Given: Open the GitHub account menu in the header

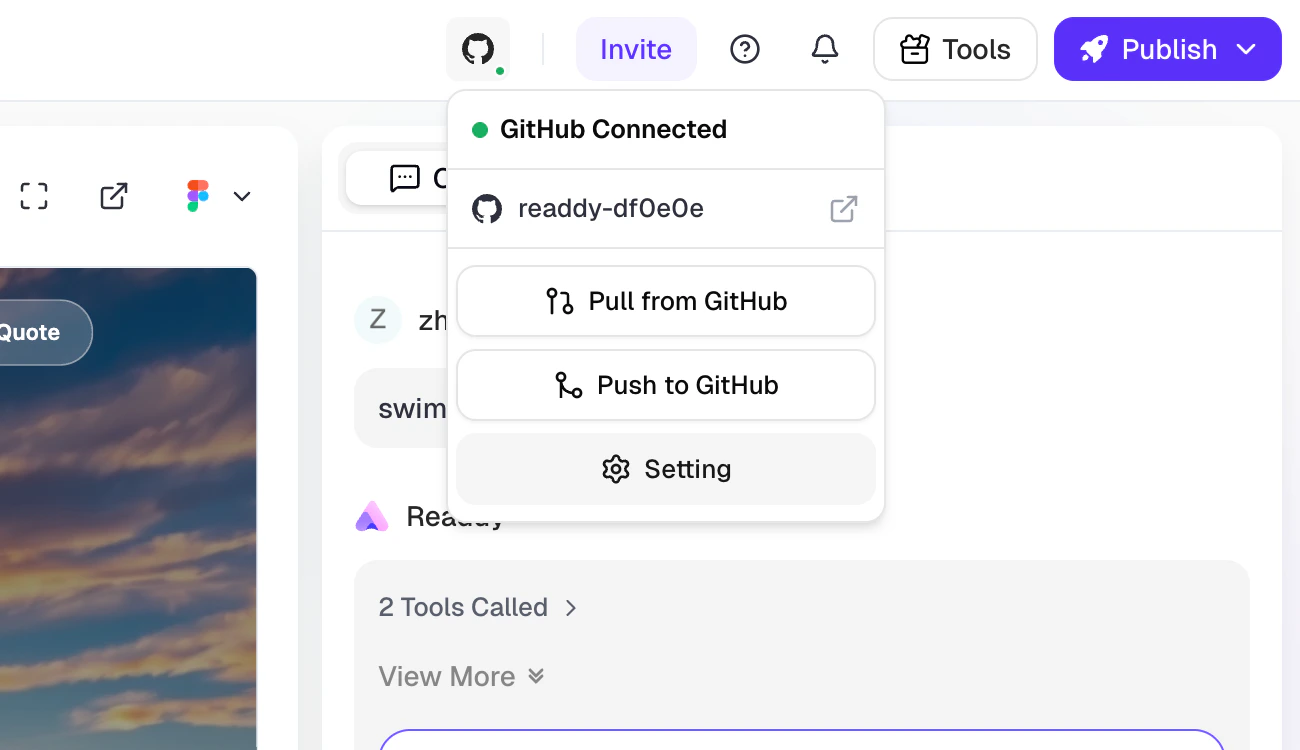Looking at the screenshot, I should [x=478, y=48].
